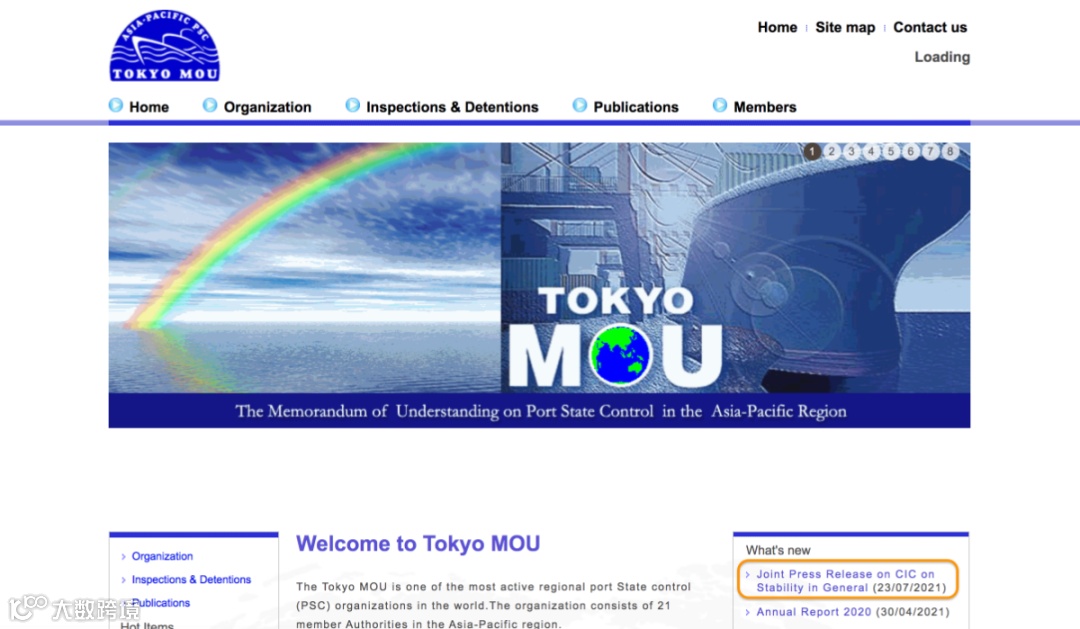Open Joint Press Release on CIC news item
The width and height of the screenshot is (1080, 629).
coord(851,581)
